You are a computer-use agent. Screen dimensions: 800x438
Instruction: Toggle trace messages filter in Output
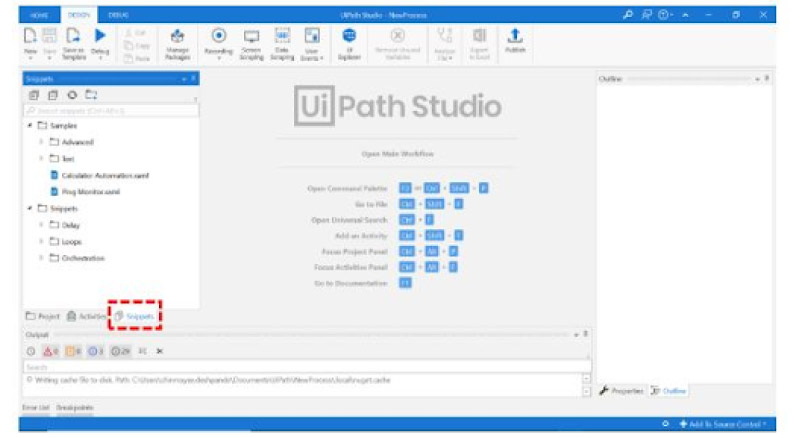120,351
